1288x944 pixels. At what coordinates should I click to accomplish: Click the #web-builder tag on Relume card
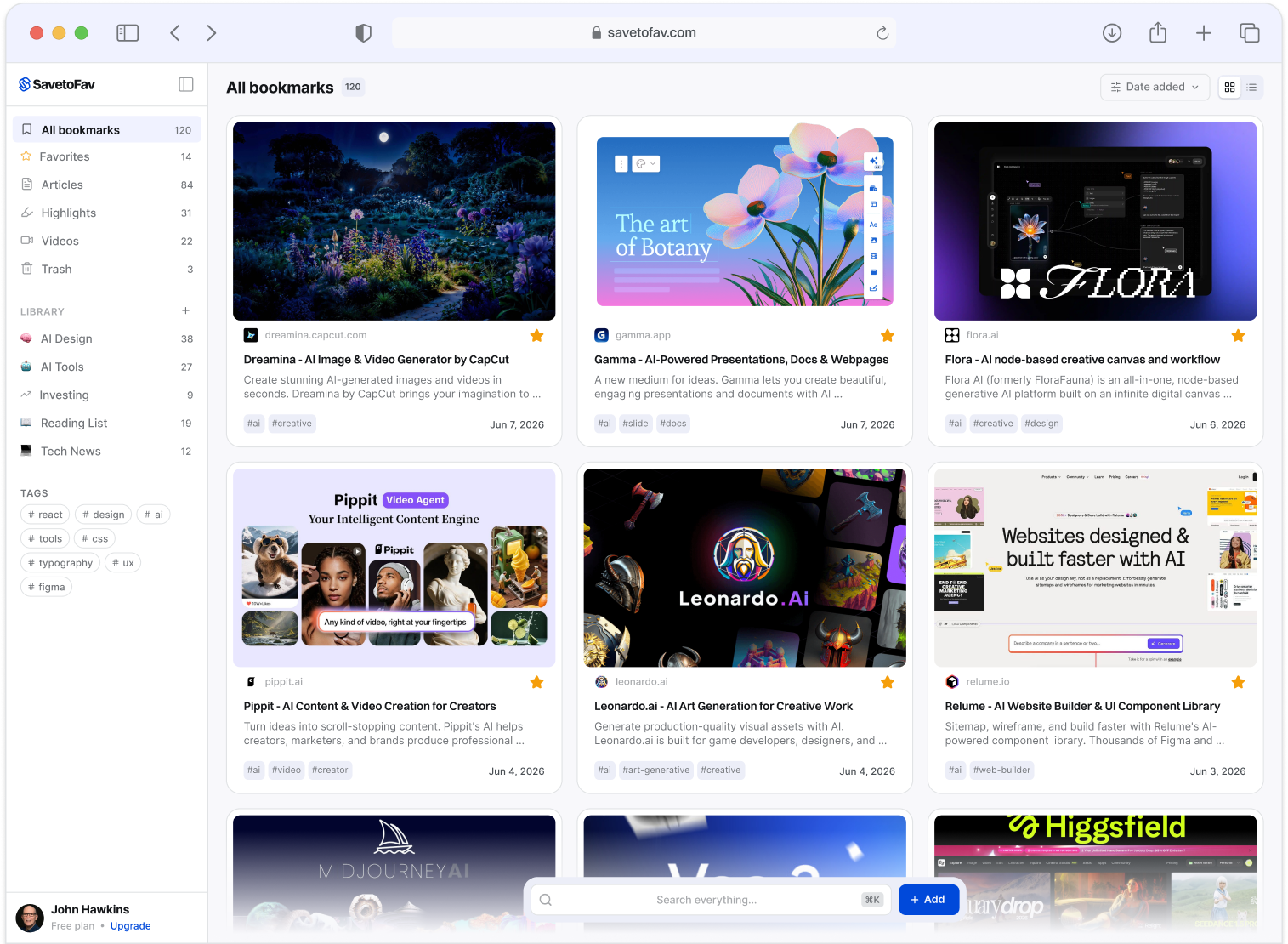[x=1001, y=771]
